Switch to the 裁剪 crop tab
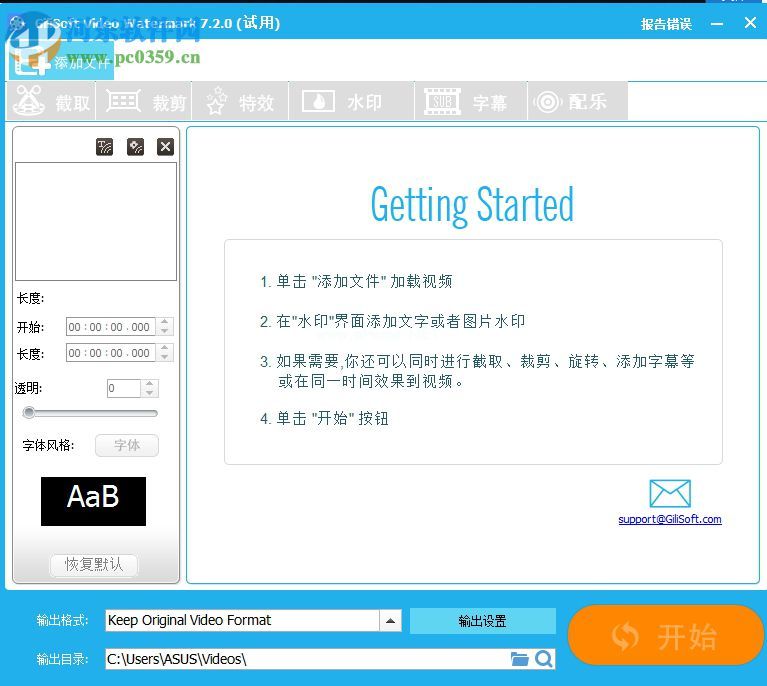 (x=147, y=102)
